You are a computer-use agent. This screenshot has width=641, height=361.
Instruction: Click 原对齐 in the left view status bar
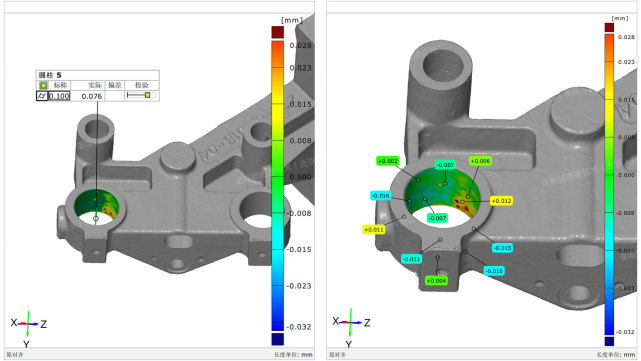tap(15, 355)
